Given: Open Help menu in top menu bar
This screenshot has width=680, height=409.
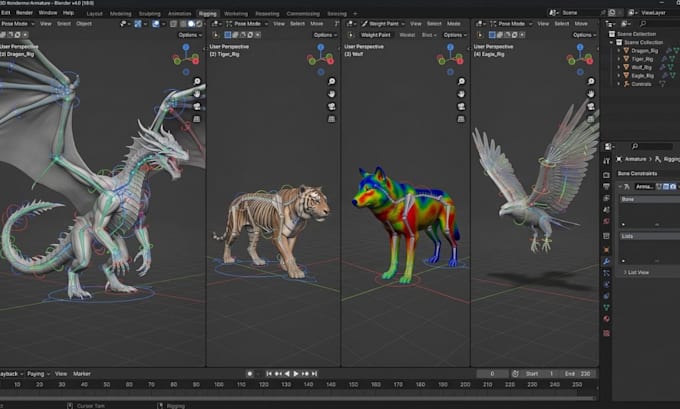Looking at the screenshot, I should [x=68, y=13].
